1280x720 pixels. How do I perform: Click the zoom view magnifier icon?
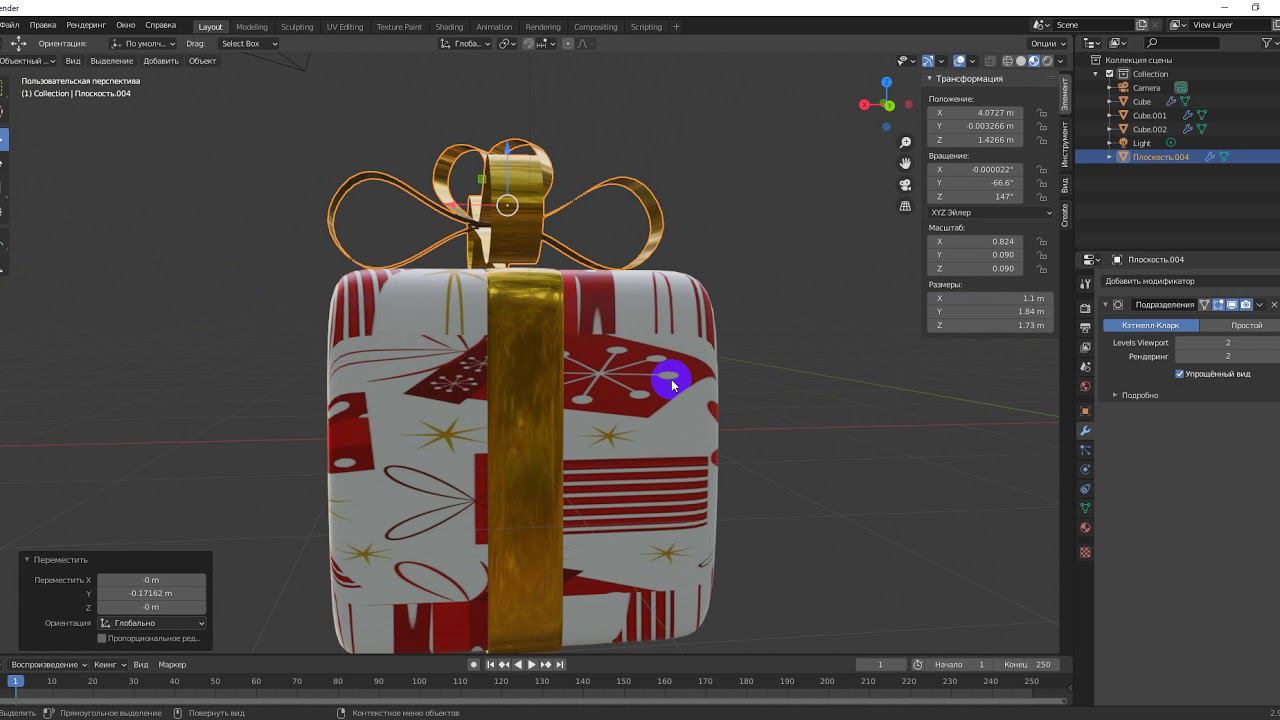(x=905, y=143)
